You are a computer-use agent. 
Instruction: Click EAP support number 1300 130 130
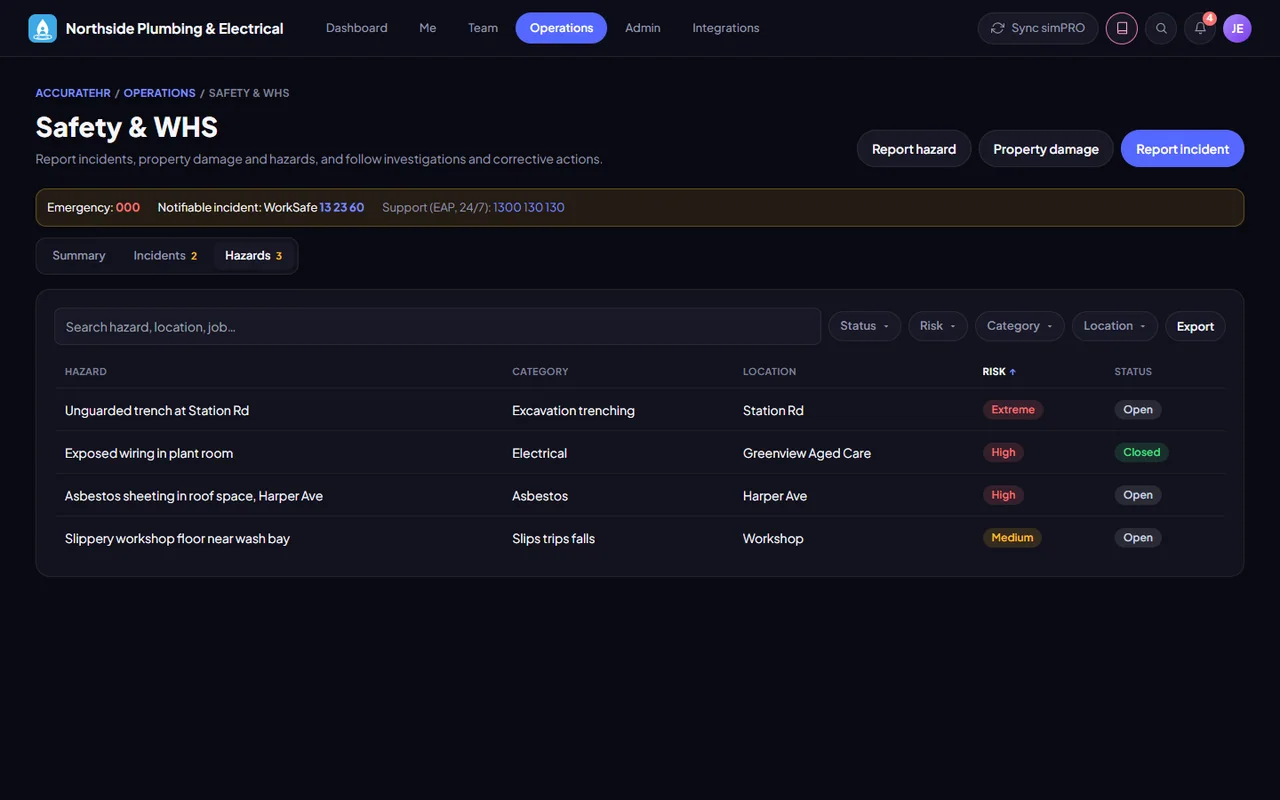[529, 208]
